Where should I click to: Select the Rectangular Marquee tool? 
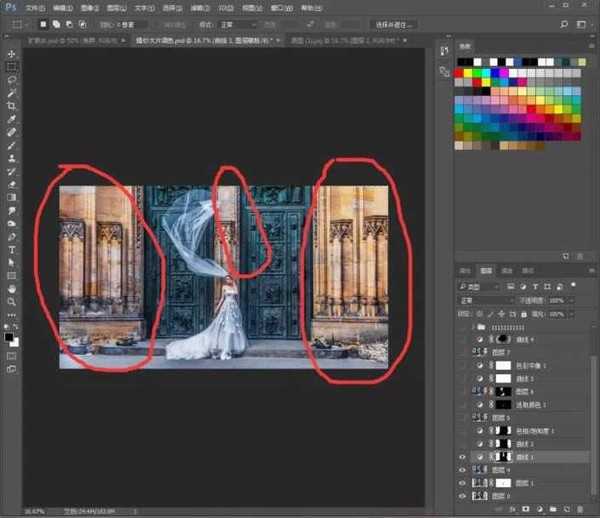(12, 67)
